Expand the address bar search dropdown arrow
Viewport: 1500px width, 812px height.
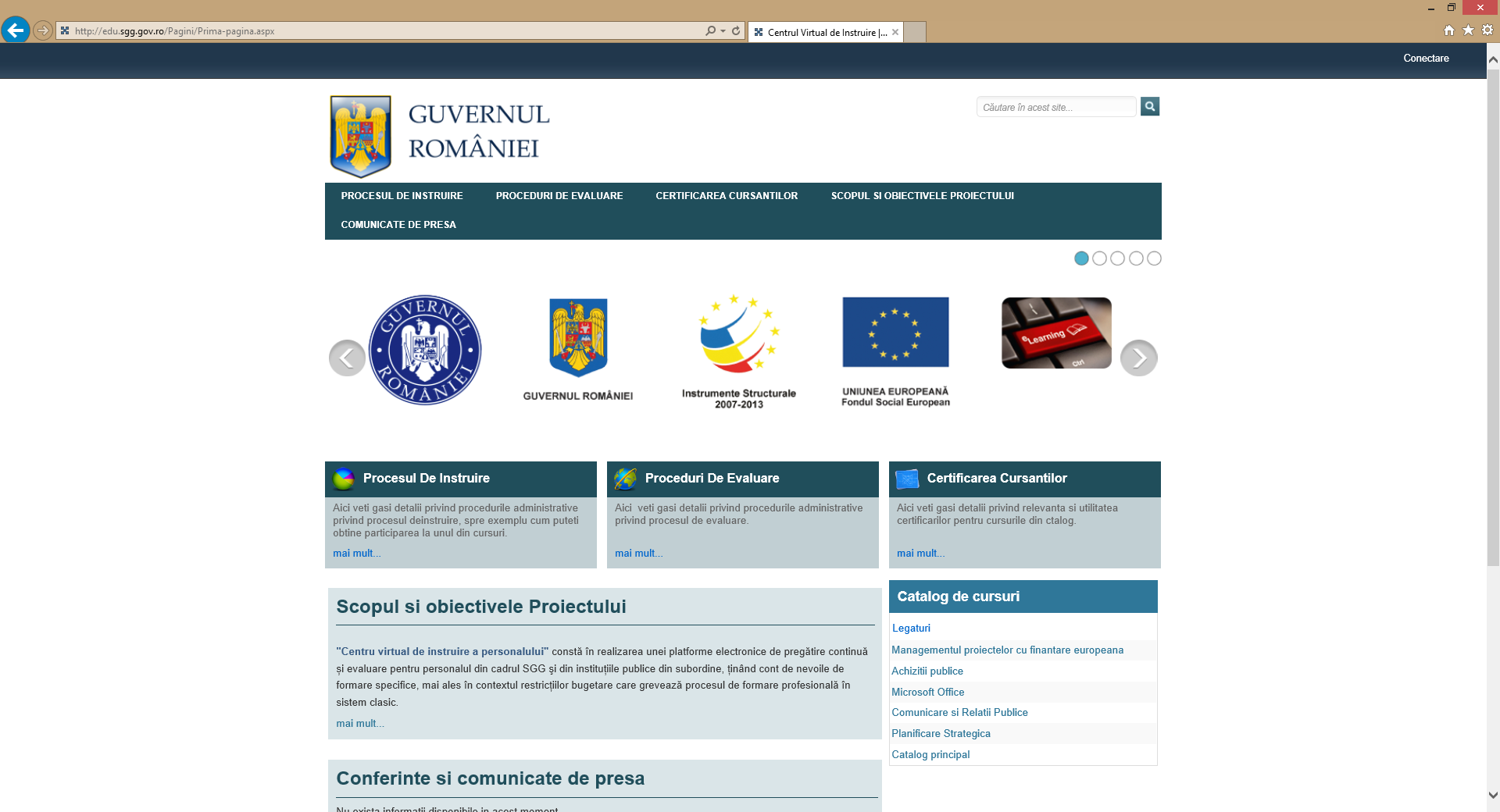click(723, 31)
